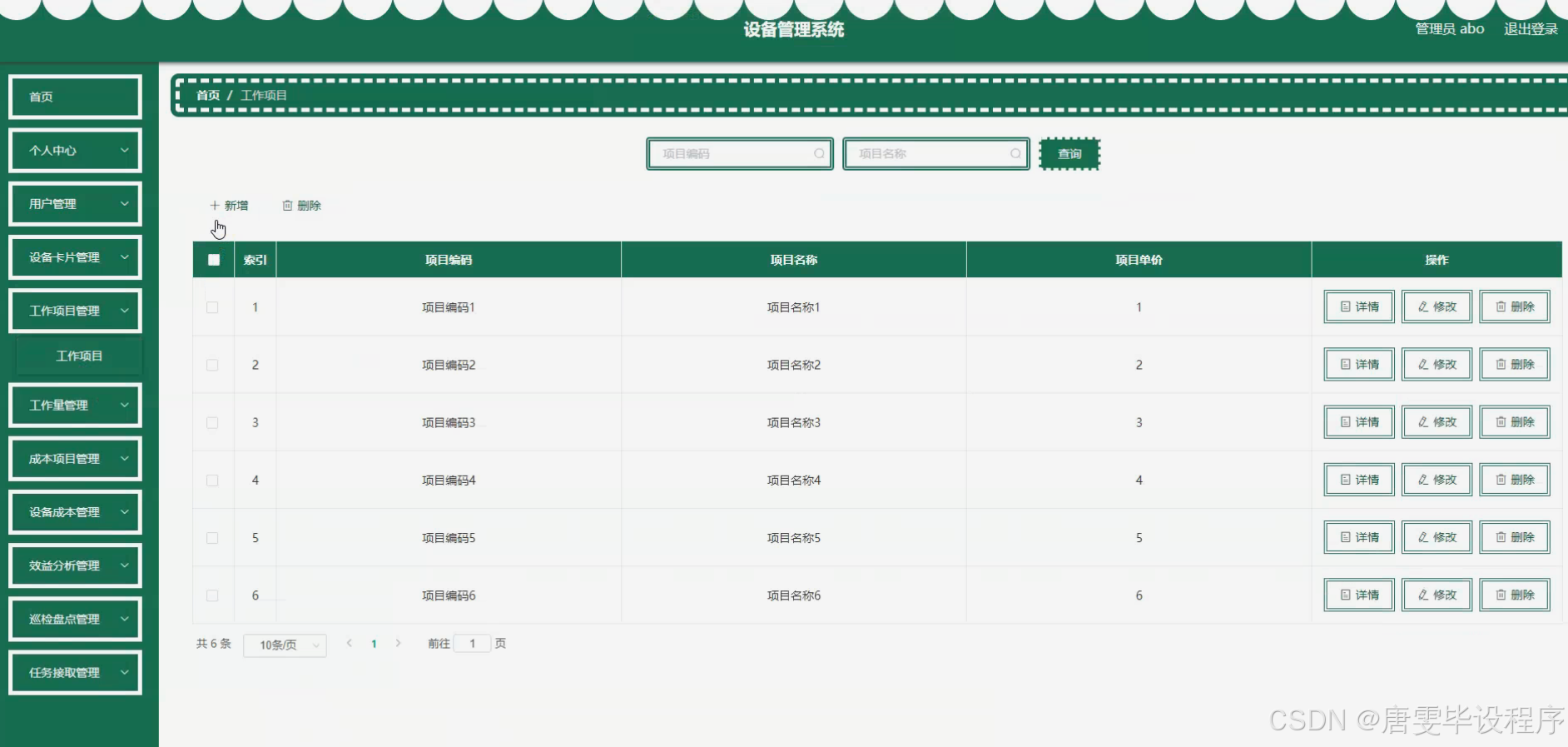Click the toolbar 删除 button above table
The image size is (1568, 747).
301,205
